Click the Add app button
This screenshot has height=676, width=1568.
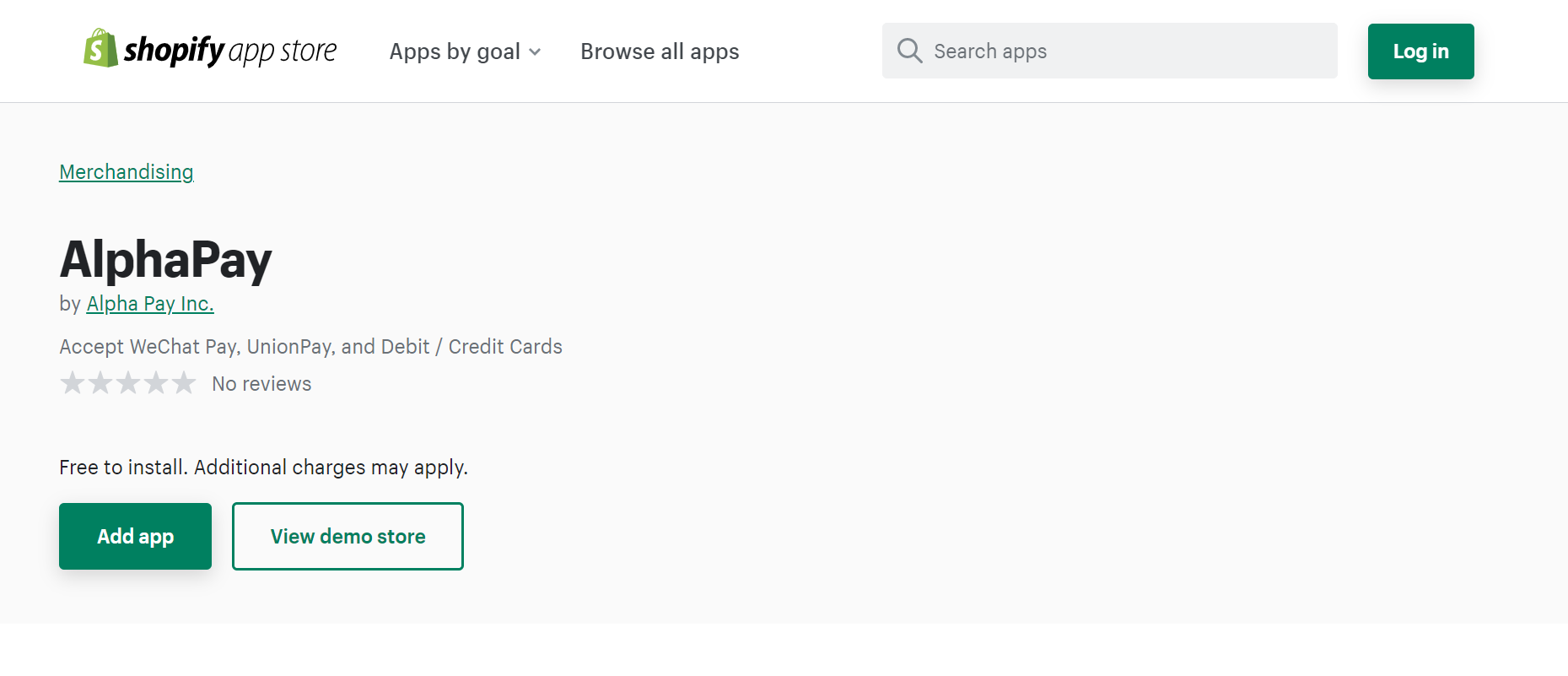point(135,536)
